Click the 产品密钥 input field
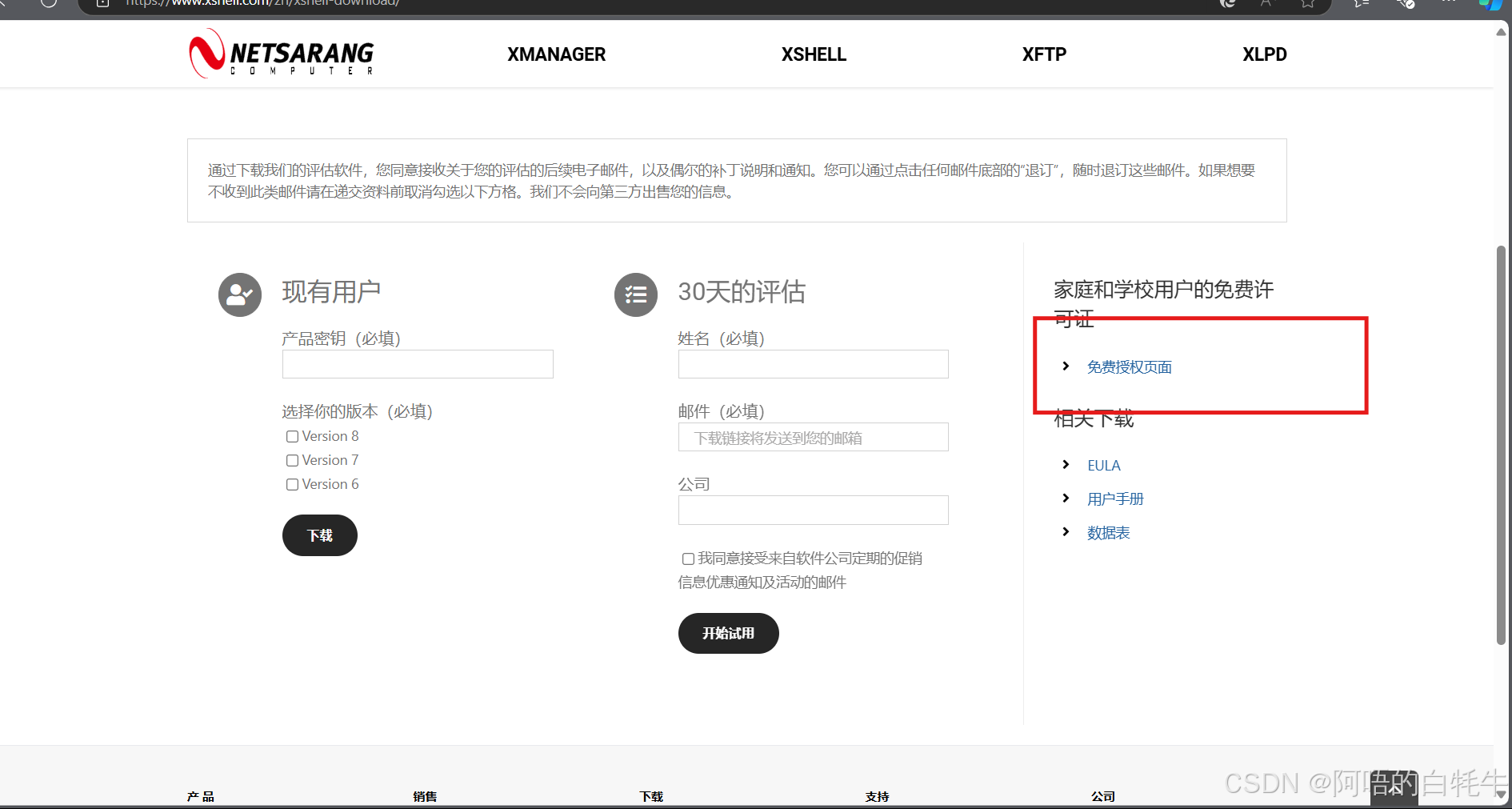1512x809 pixels. click(x=418, y=364)
